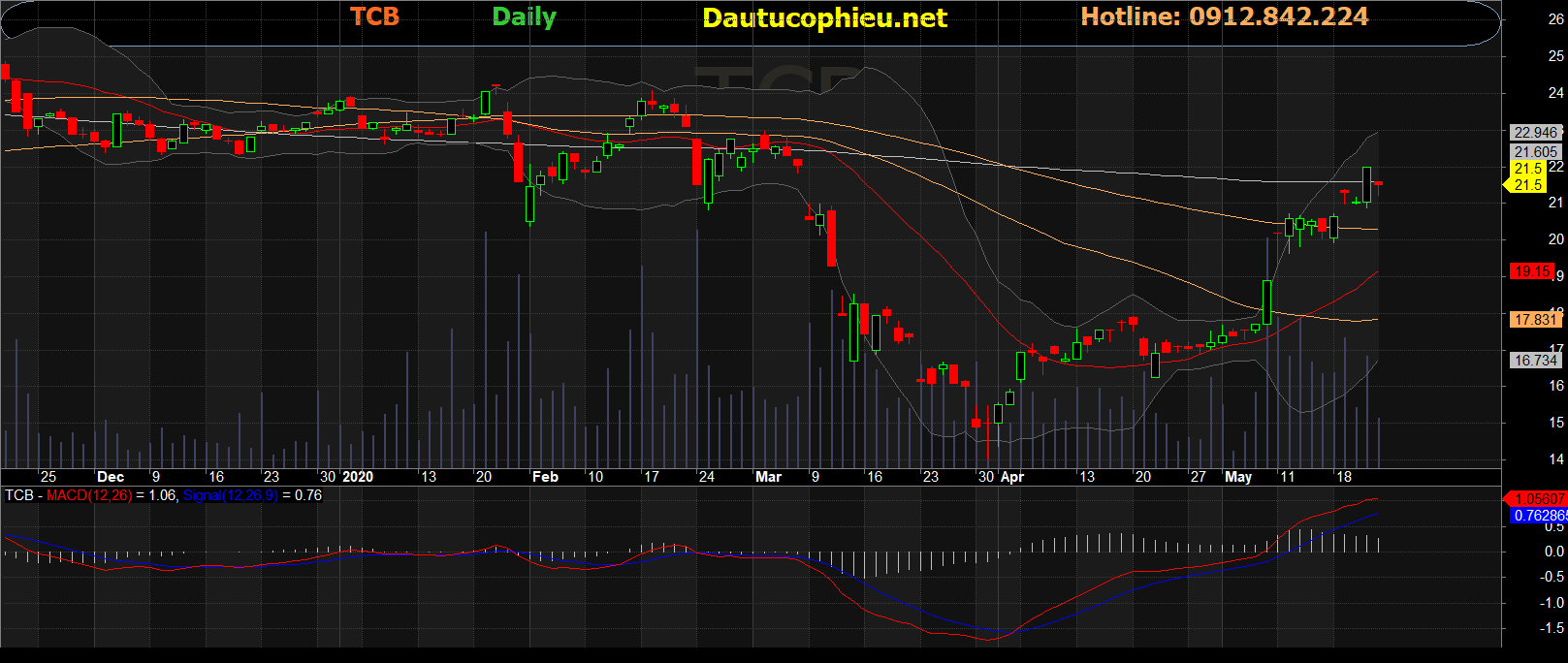
Task: Select the 16.734 lower band price tag
Action: coord(1535,361)
